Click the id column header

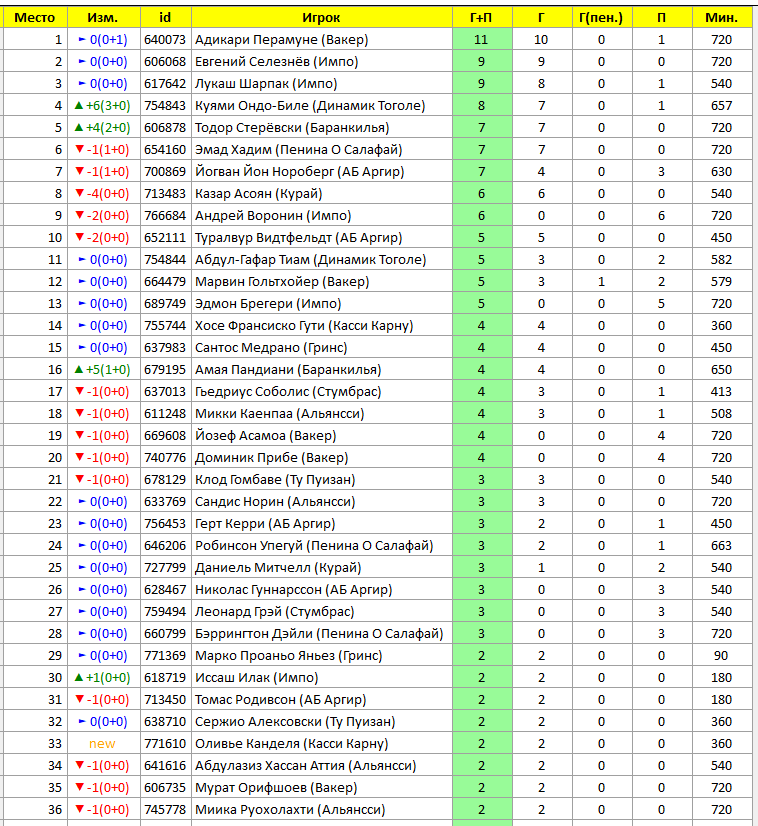click(x=165, y=17)
